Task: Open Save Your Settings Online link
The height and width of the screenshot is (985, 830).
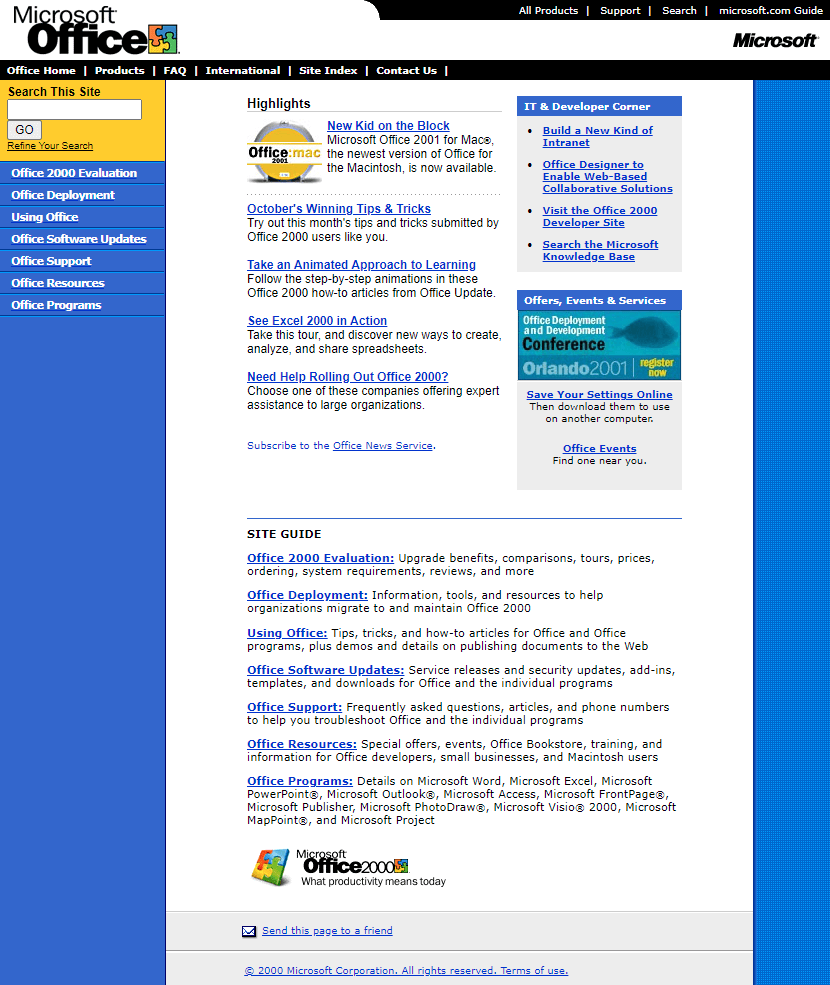Action: click(599, 395)
